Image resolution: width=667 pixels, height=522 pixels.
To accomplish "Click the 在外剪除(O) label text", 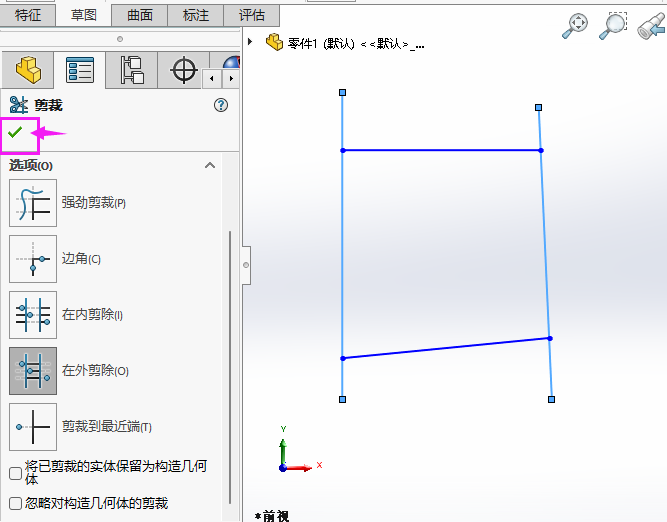I will [95, 371].
